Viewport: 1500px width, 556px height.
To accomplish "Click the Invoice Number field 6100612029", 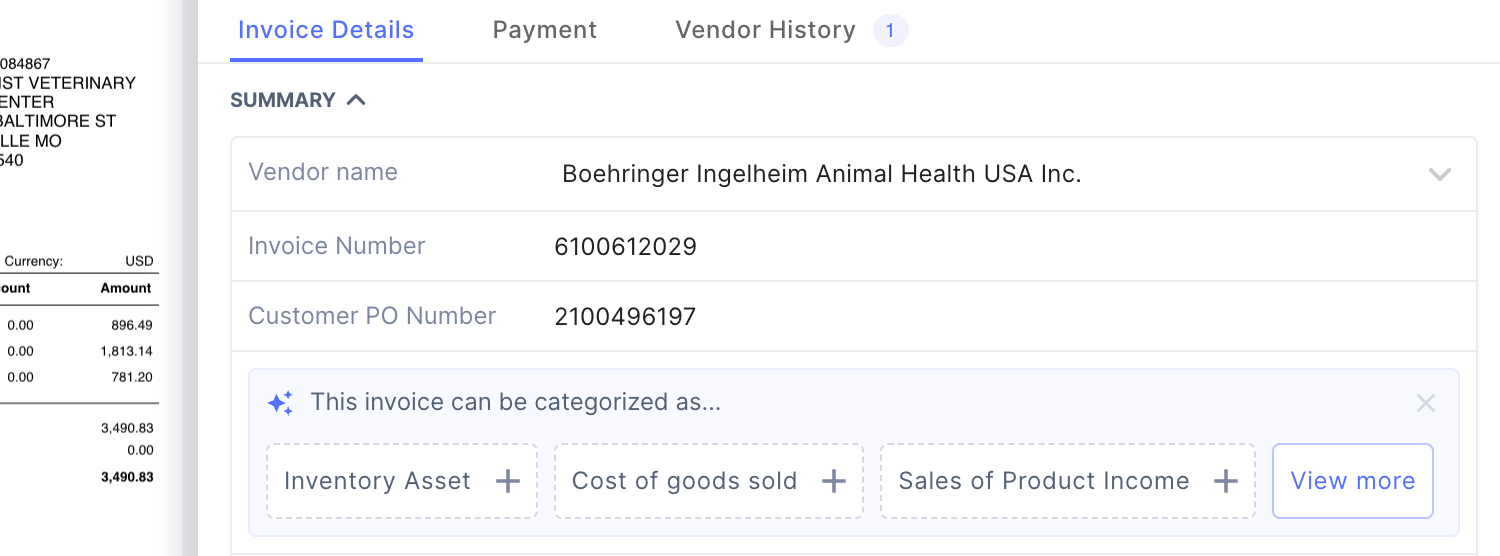I will tap(626, 246).
